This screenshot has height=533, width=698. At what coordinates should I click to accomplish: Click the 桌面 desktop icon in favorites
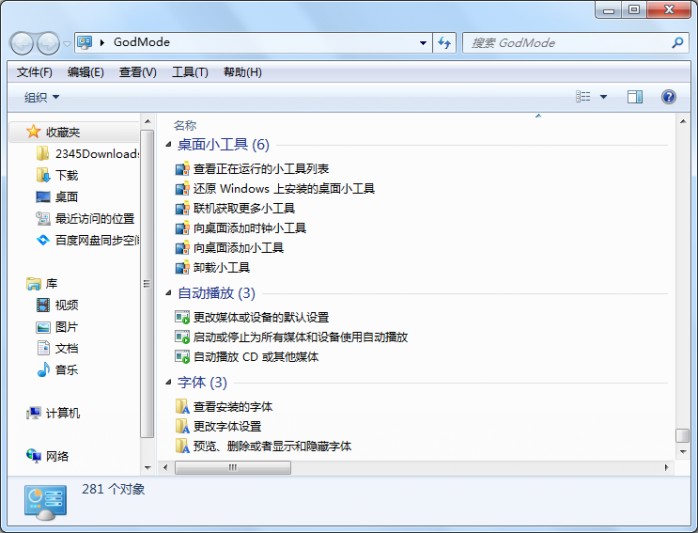[43, 197]
